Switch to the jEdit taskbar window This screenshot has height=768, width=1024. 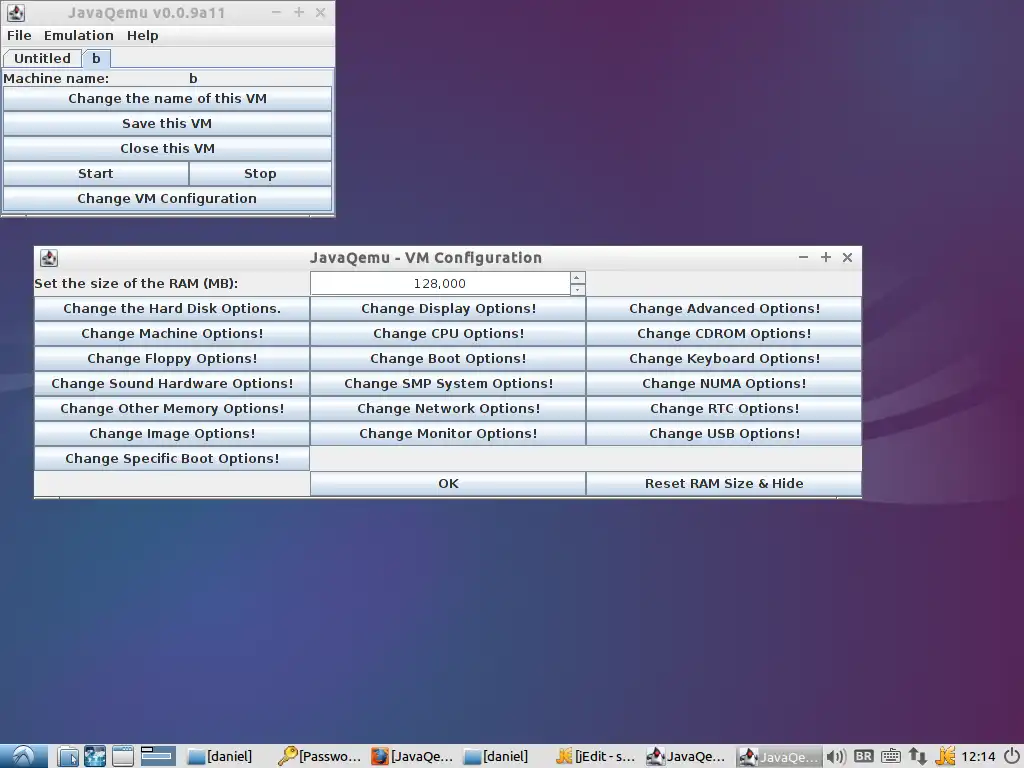pos(596,756)
